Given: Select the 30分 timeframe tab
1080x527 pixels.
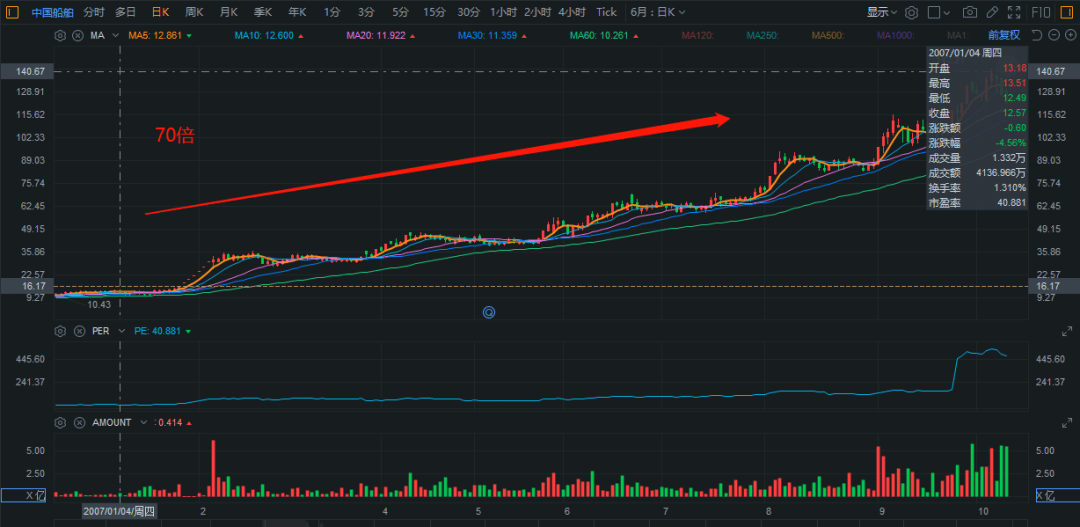Looking at the screenshot, I should click(x=468, y=12).
